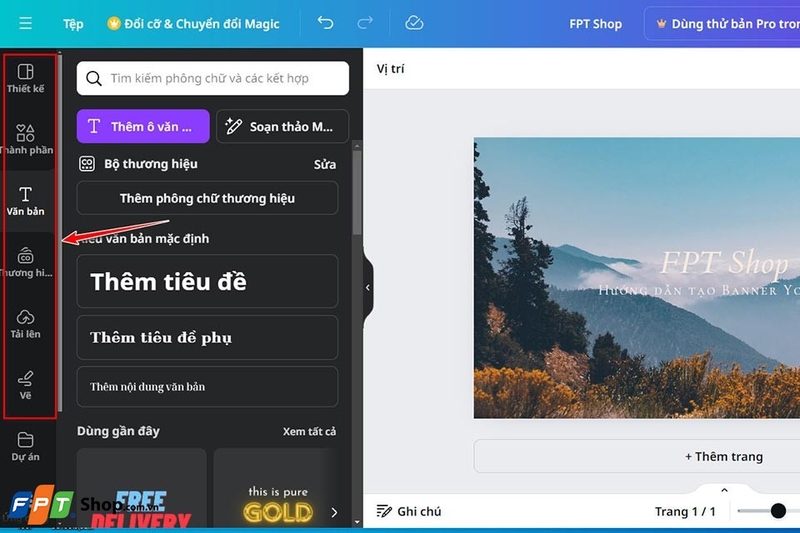Click the cloud save status icon
Viewport: 800px width, 533px height.
pos(414,23)
